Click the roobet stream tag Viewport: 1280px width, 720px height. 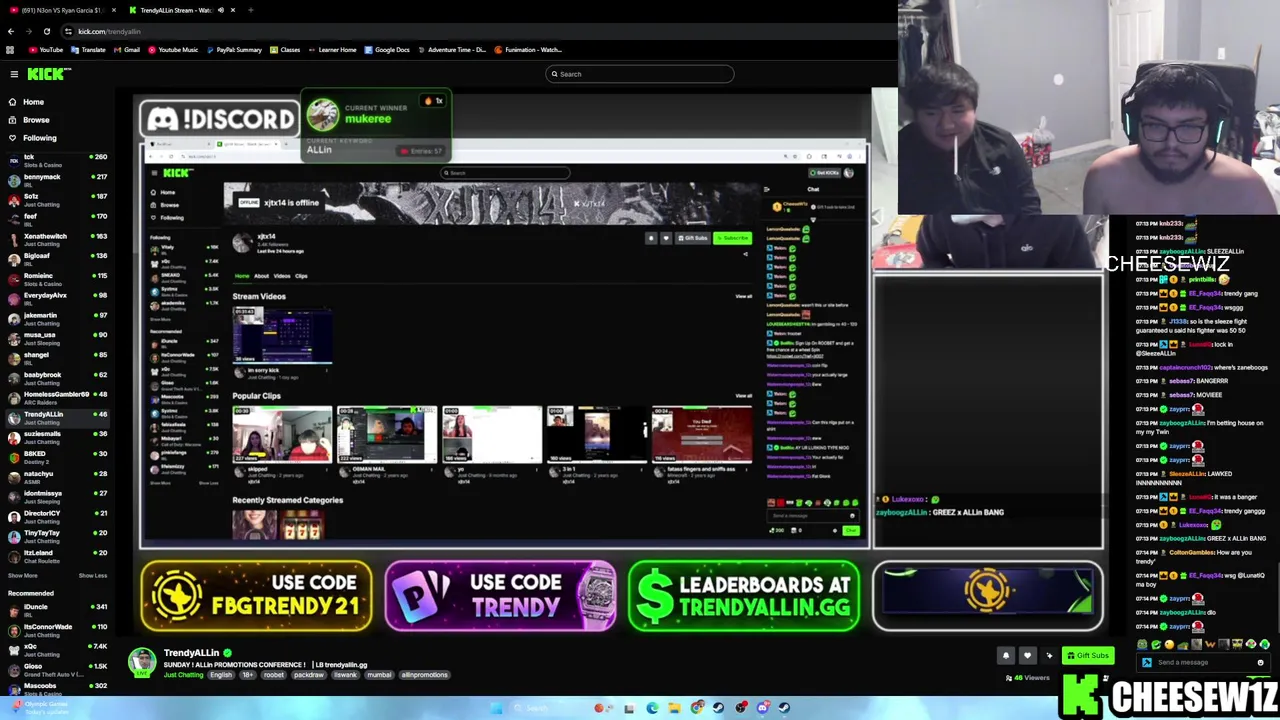click(x=273, y=675)
